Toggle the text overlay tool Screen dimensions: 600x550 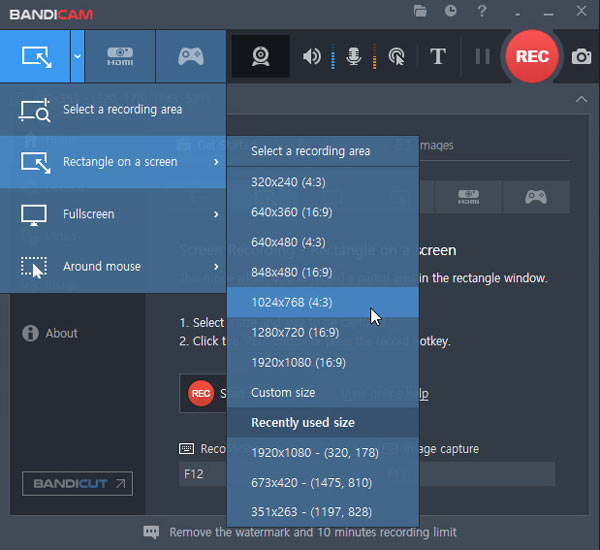pyautogui.click(x=438, y=57)
